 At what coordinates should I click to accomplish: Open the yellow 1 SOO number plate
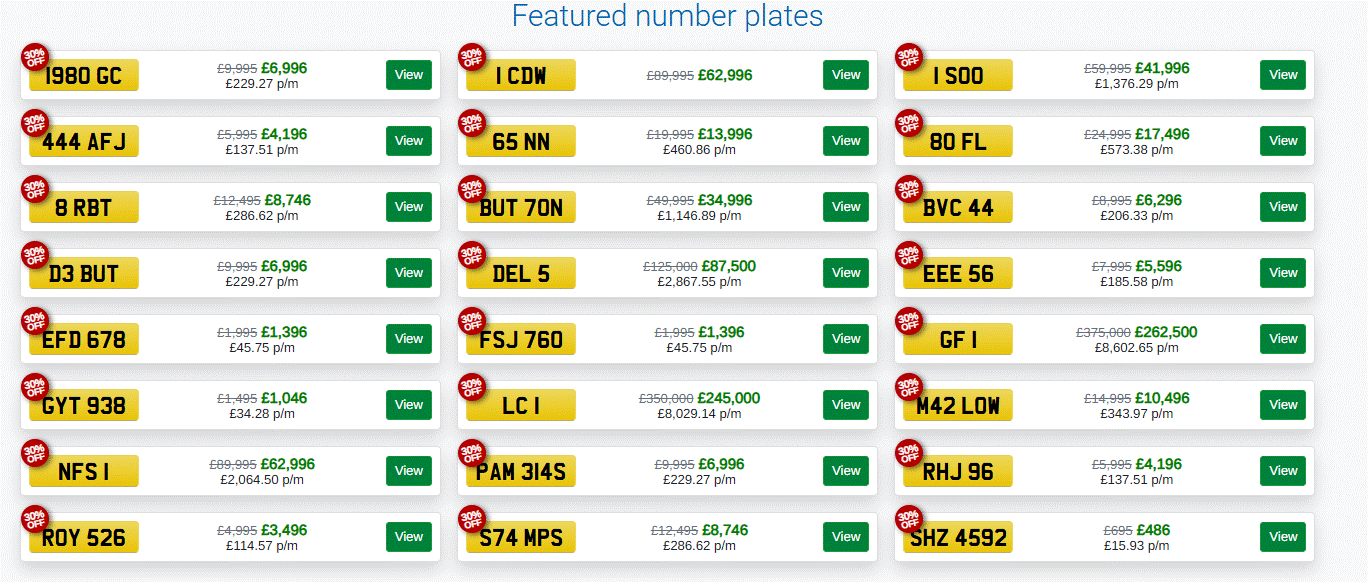(x=958, y=75)
